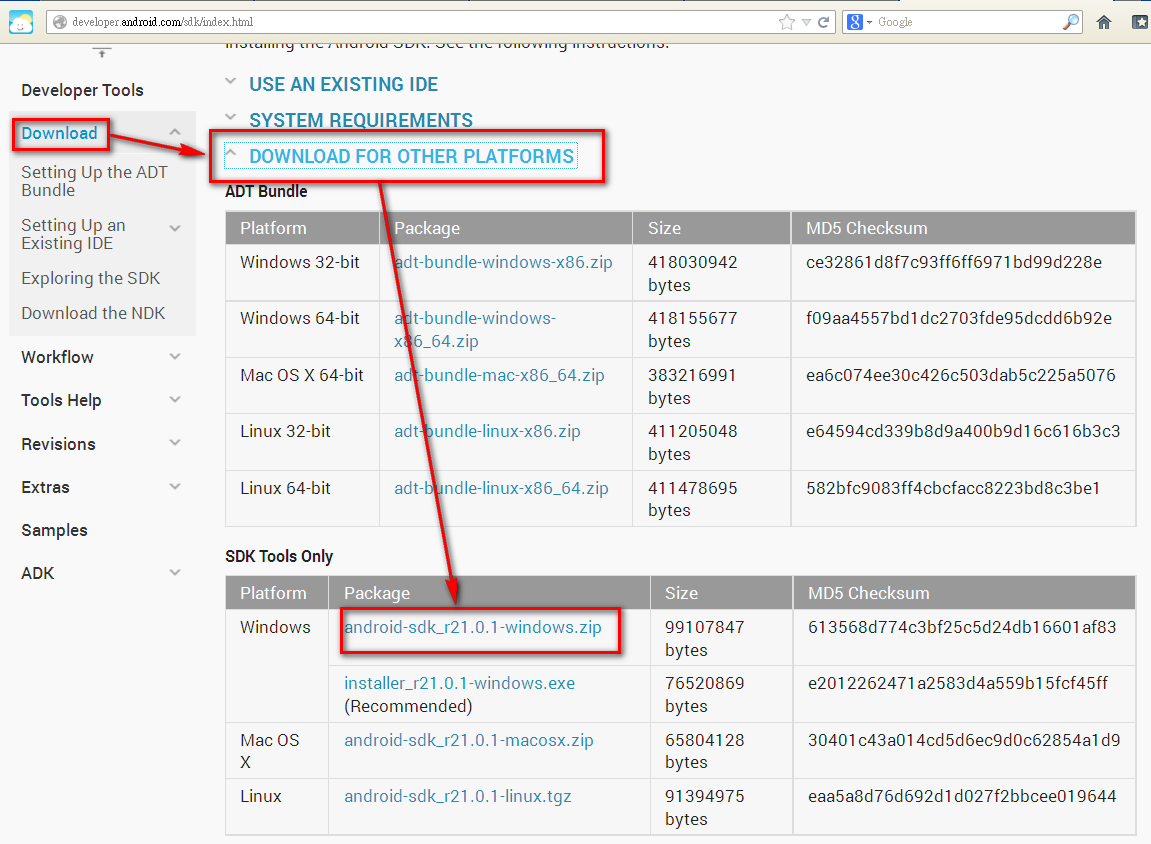The width and height of the screenshot is (1151, 844).
Task: Select checksum 613568d774c3bf25c5d24db16601af83
Action: 962,627
